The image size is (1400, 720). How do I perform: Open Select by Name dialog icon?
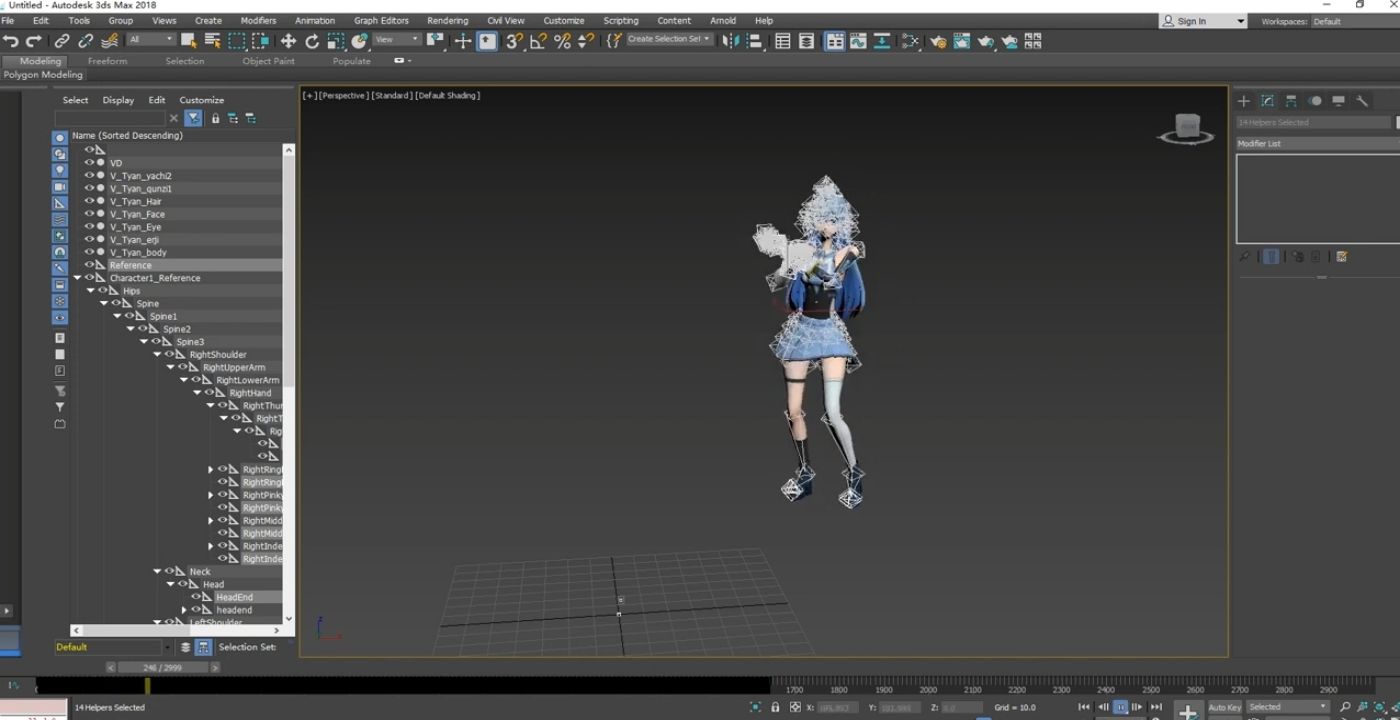pyautogui.click(x=212, y=41)
